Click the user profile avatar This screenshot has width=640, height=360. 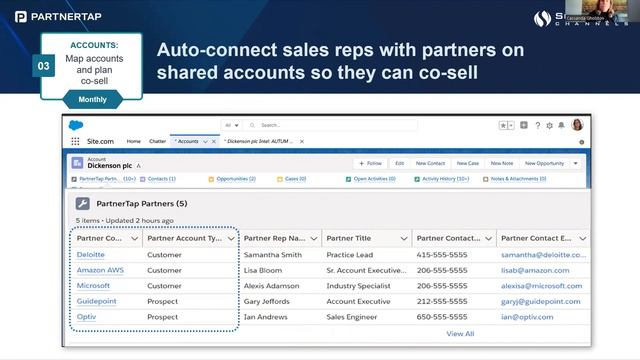pos(577,124)
